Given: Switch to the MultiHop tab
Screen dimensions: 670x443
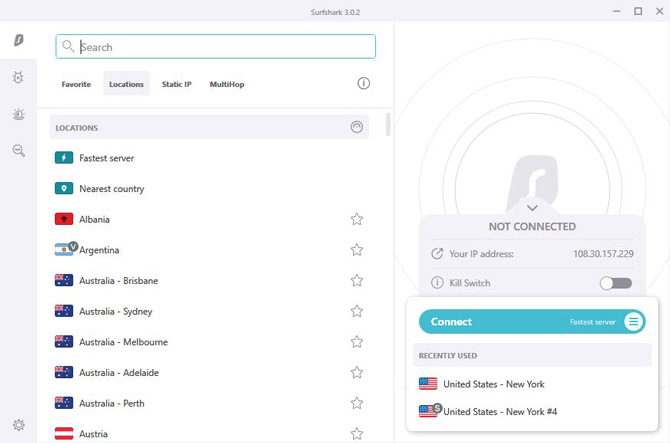Looking at the screenshot, I should tap(227, 84).
